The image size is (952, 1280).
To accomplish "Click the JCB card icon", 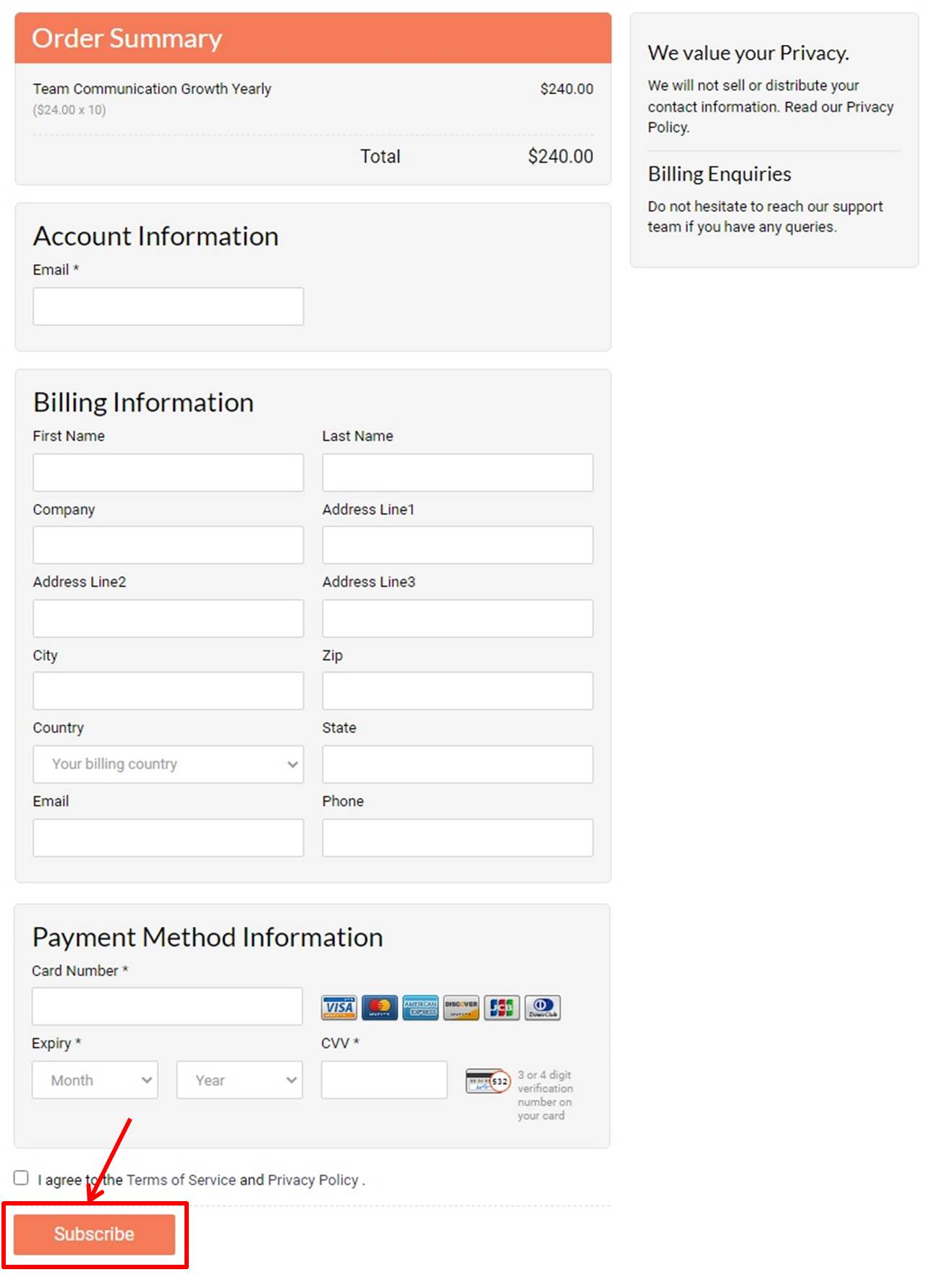I will (x=501, y=1007).
